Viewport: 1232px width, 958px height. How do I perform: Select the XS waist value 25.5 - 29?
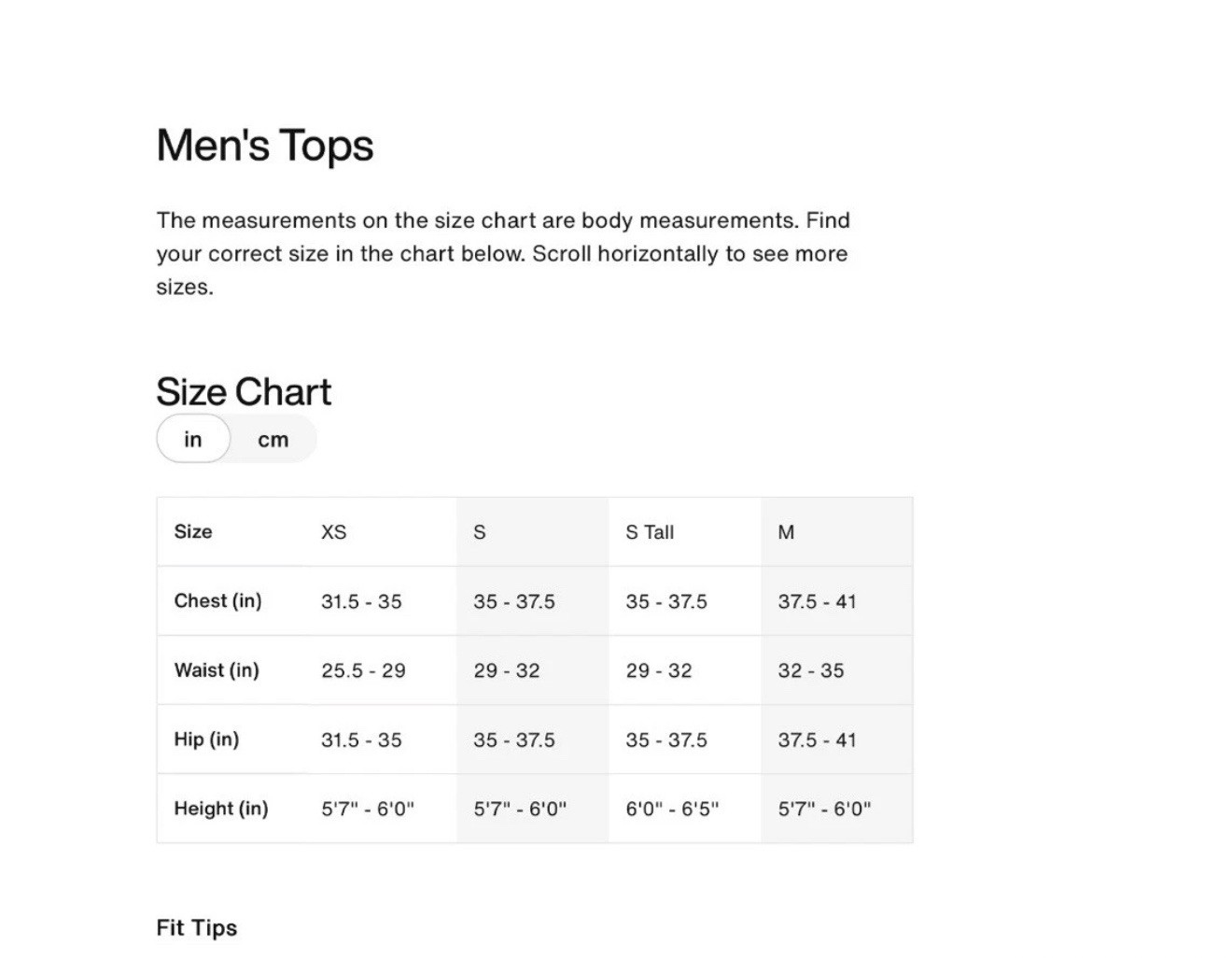click(363, 670)
